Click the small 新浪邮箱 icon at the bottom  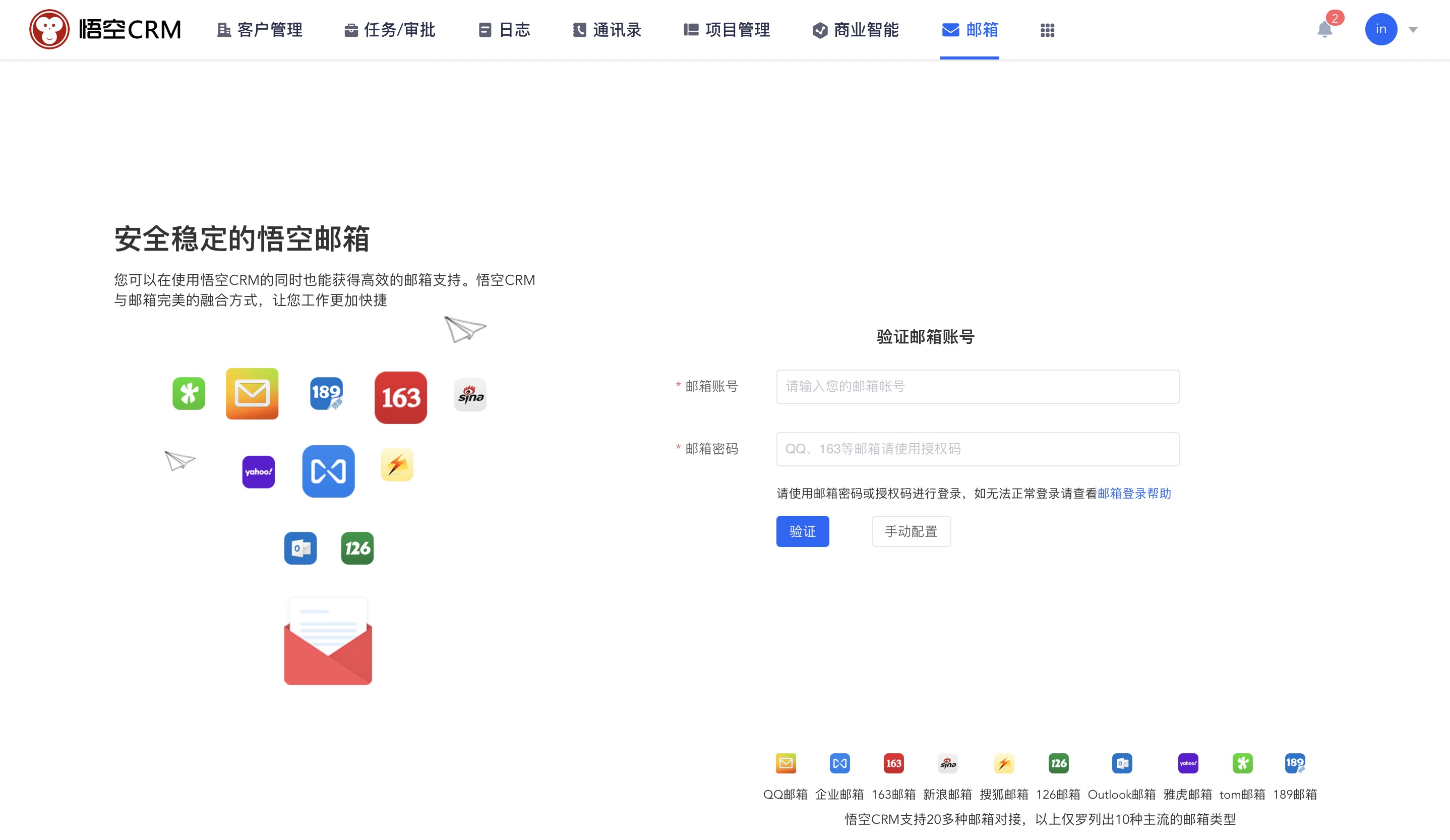(x=948, y=763)
